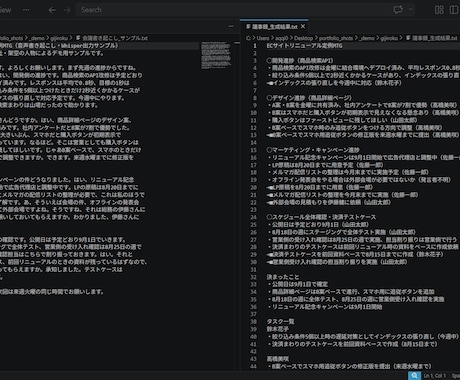Click line 32 text 決まったこと
The height and width of the screenshot is (380, 460).
tap(283, 277)
